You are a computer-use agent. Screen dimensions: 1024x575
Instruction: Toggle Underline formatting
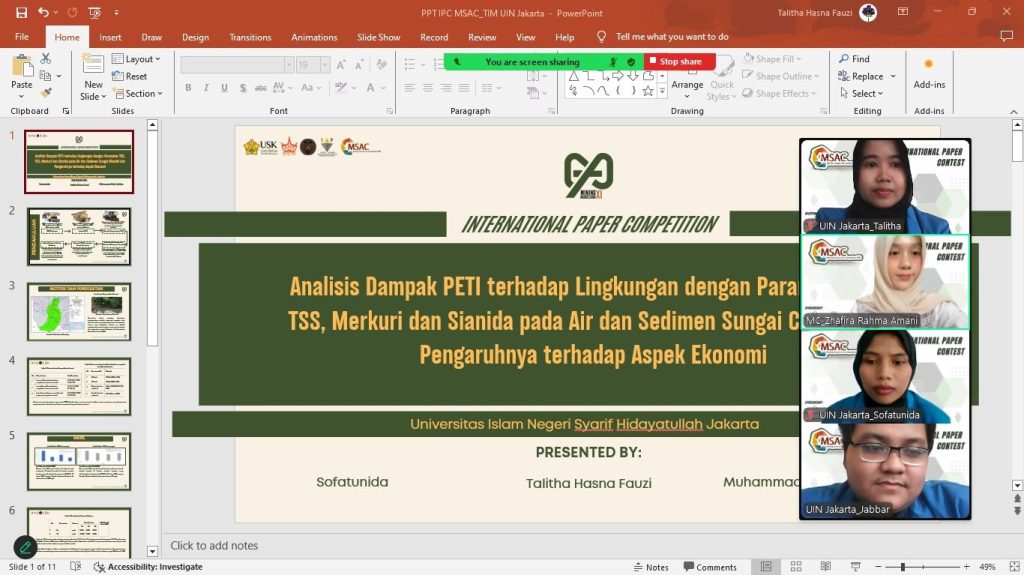224,88
